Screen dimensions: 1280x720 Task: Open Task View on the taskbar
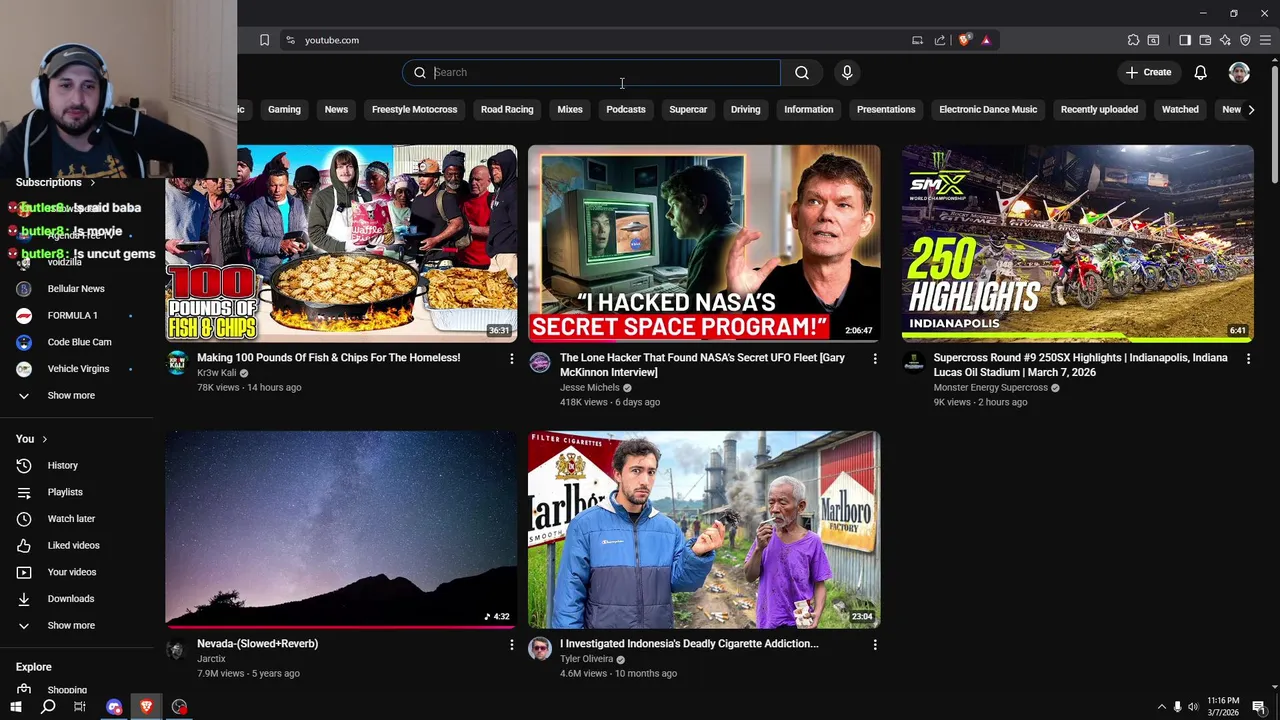pyautogui.click(x=80, y=707)
